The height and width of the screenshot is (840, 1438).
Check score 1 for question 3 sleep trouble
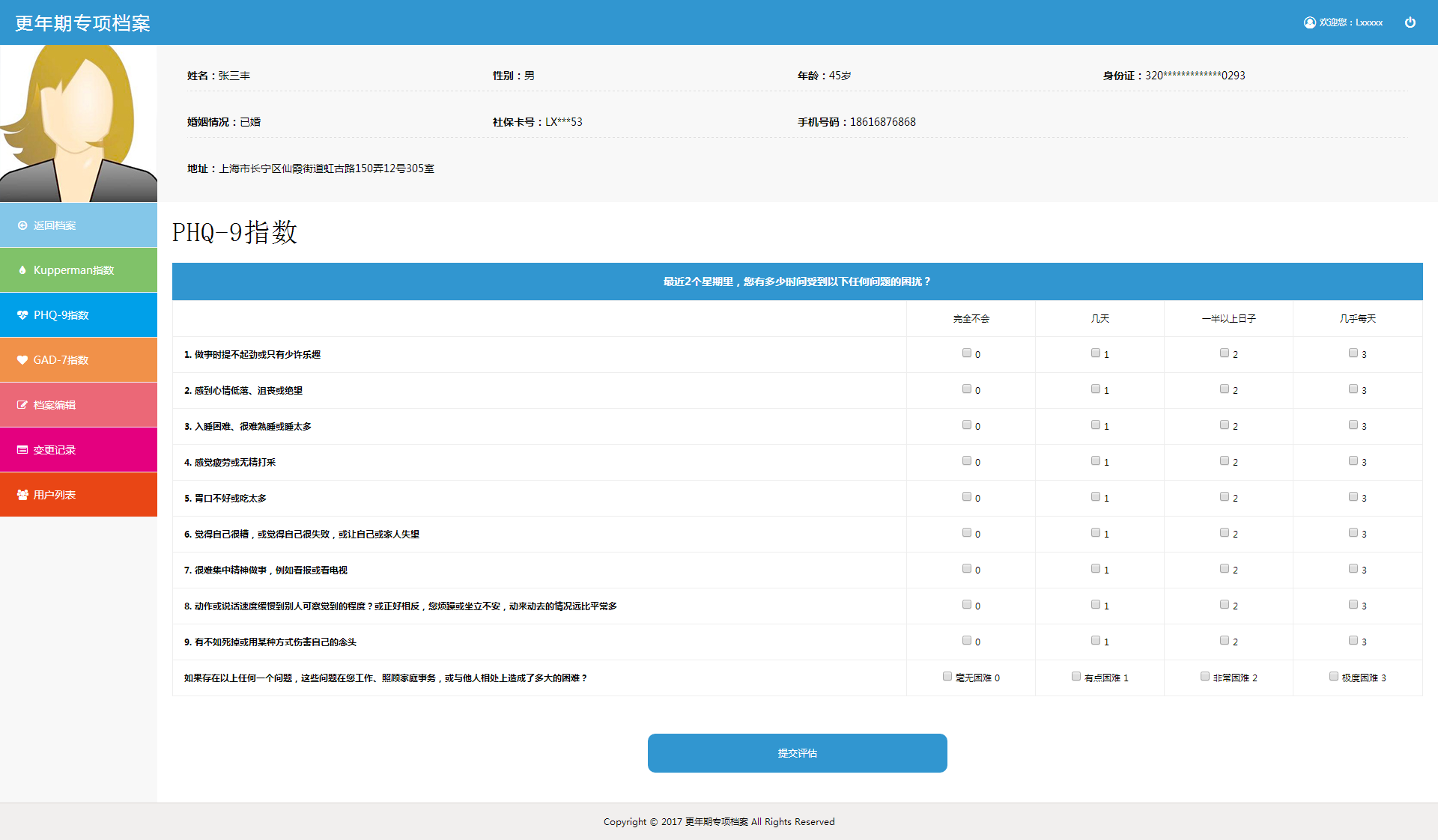tap(1096, 425)
